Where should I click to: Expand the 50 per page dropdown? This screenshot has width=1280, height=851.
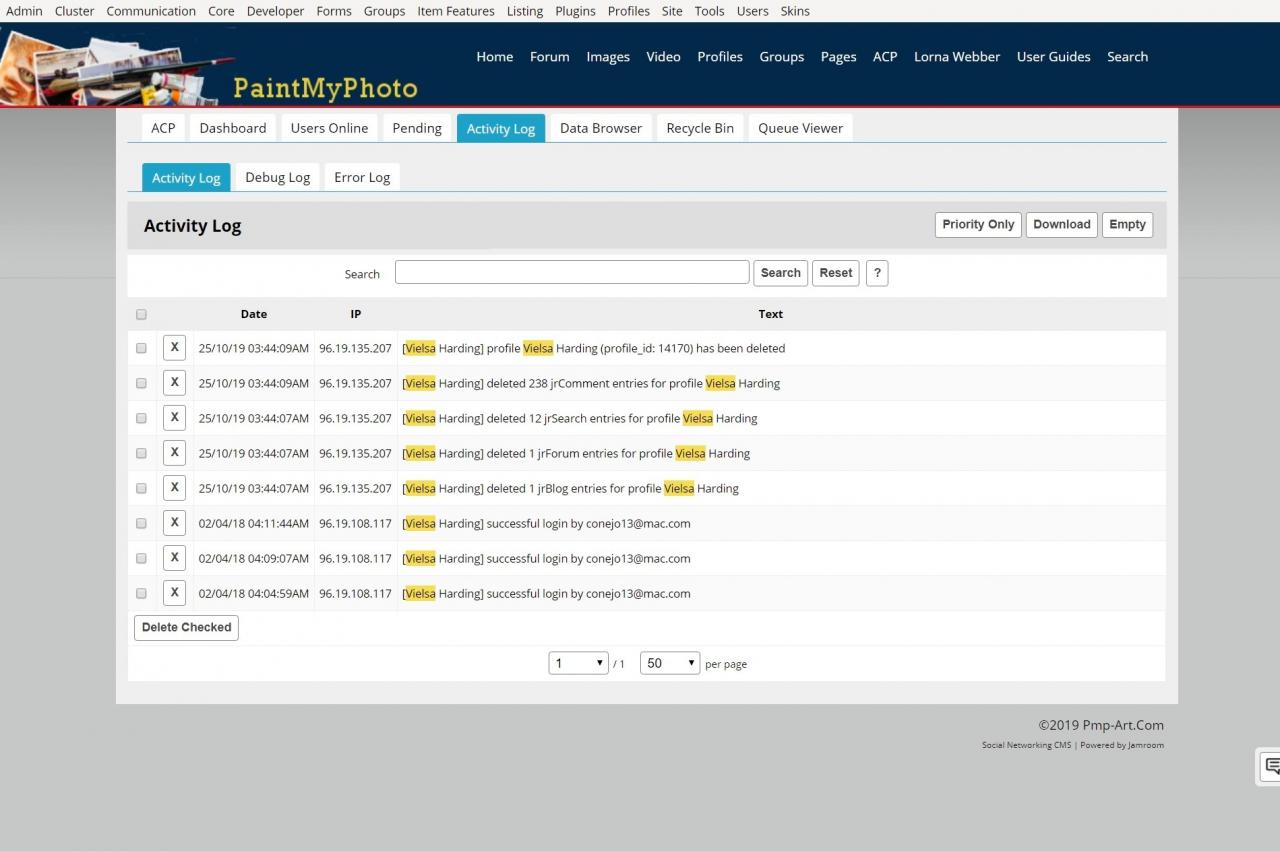pos(670,663)
